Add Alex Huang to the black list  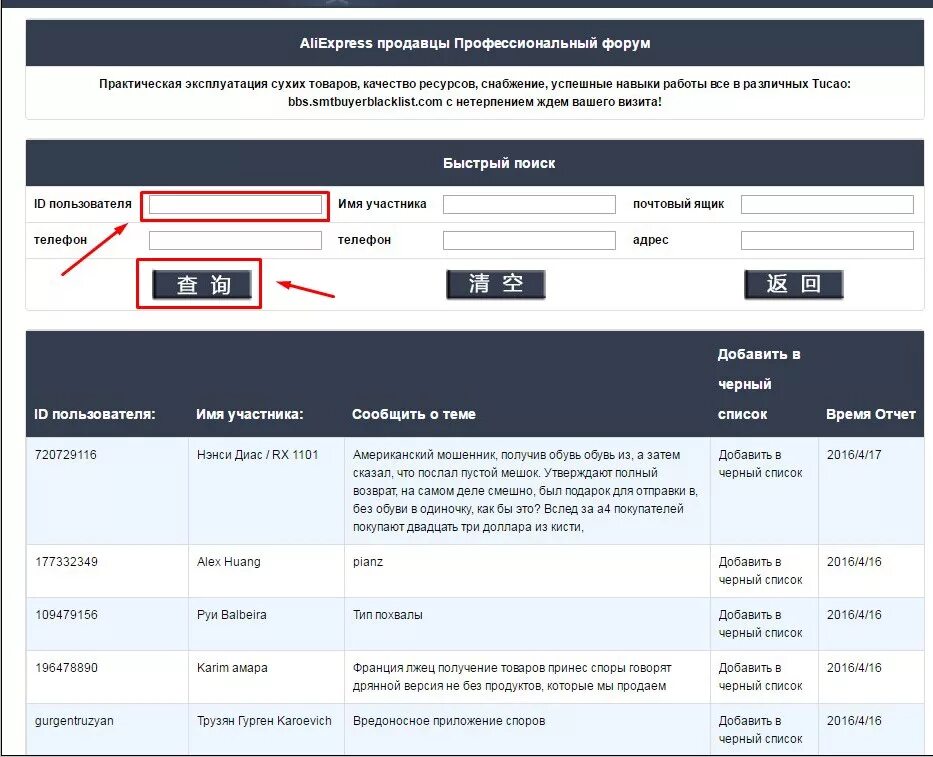tap(760, 571)
